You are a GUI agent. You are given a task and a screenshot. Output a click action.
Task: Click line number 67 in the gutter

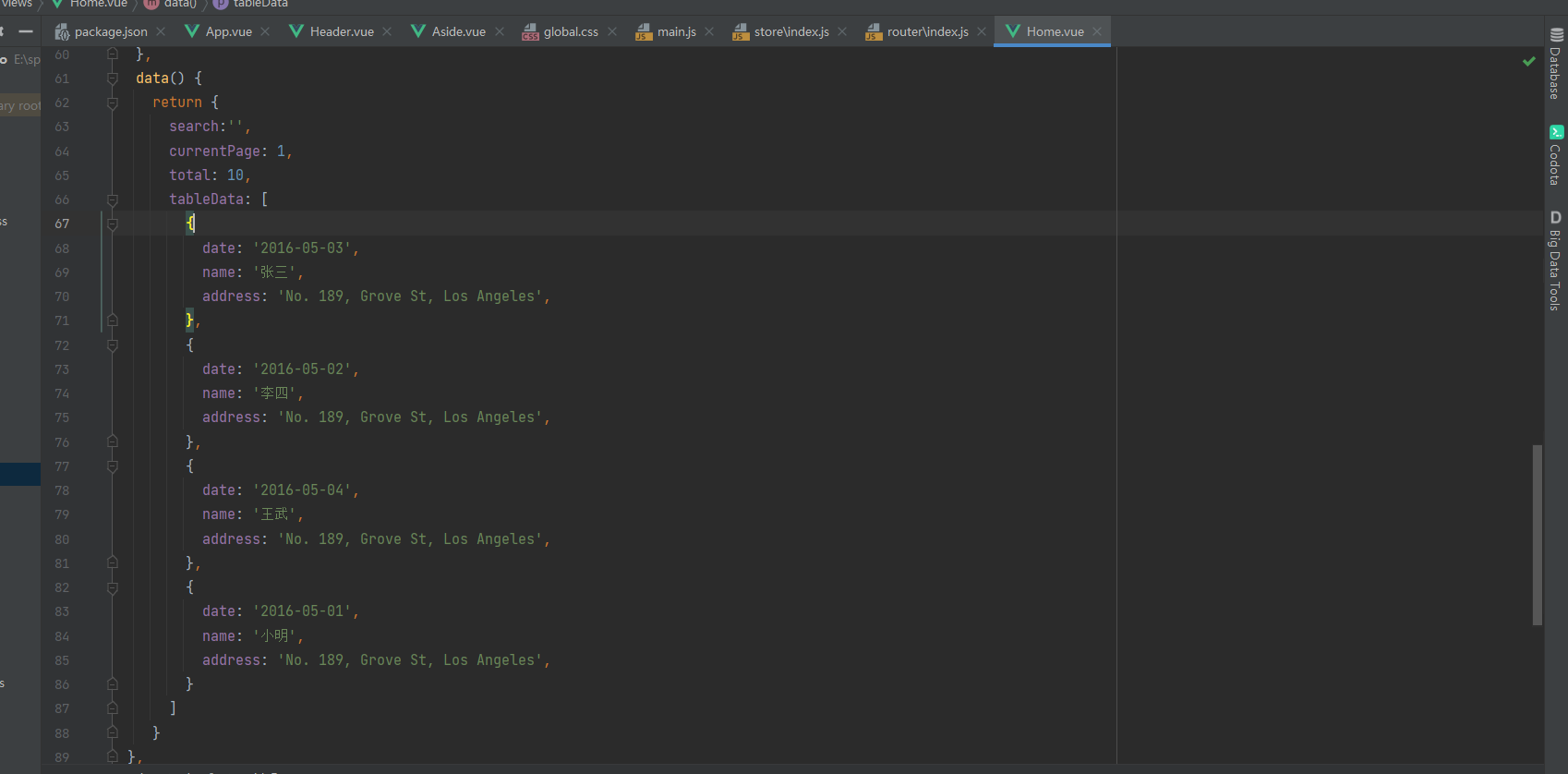(x=62, y=224)
